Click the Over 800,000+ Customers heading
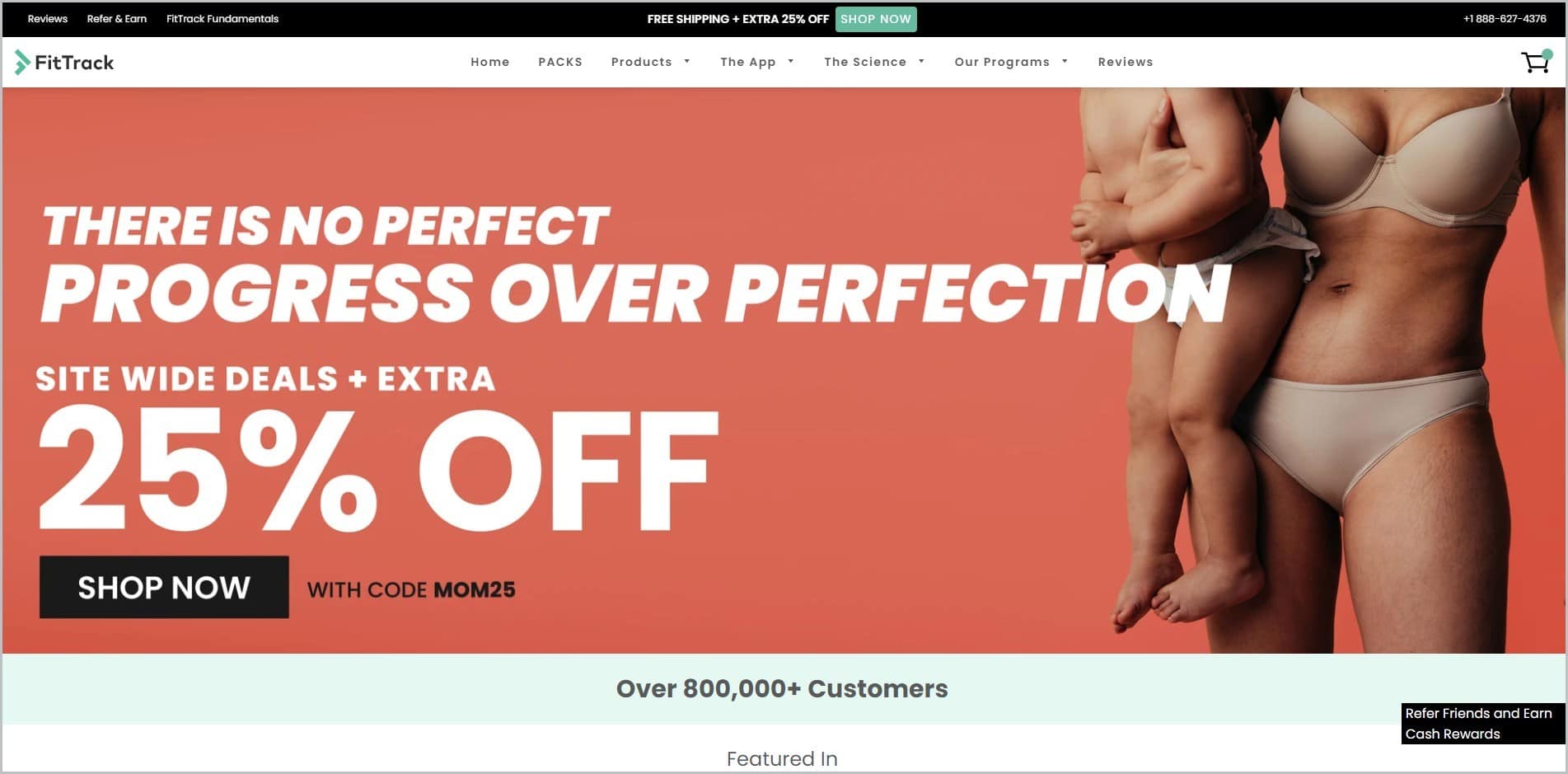Image resolution: width=1568 pixels, height=774 pixels. [x=782, y=688]
